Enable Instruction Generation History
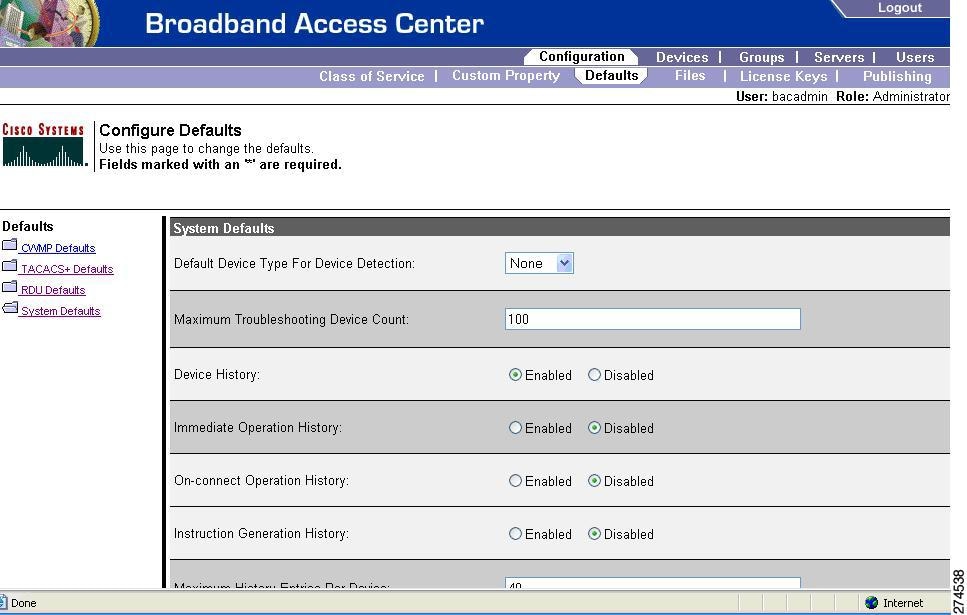Screen dimensions: 967x615 (516, 534)
